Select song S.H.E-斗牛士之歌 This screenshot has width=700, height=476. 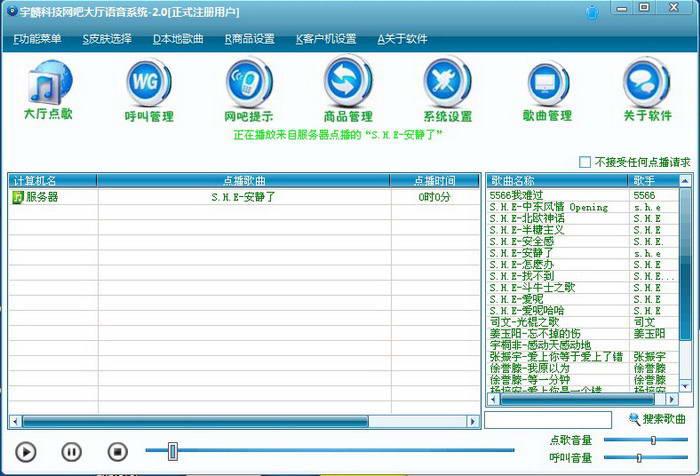click(583, 288)
